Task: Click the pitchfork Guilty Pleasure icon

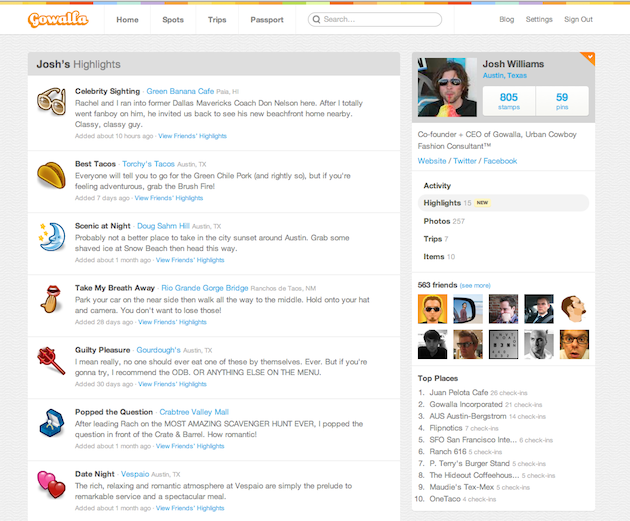Action: click(51, 361)
